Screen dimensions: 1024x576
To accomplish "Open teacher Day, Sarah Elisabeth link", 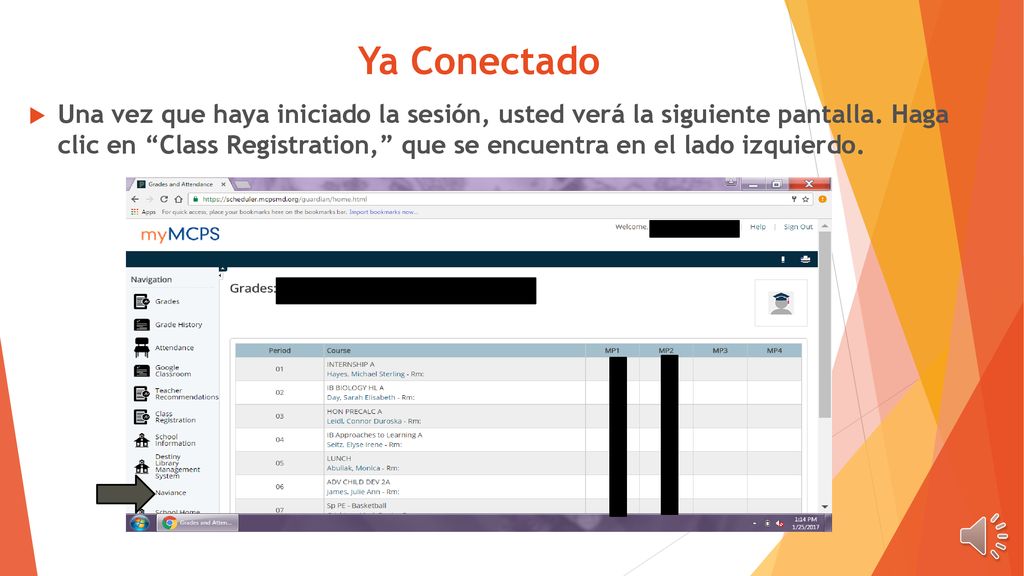I will tap(360, 397).
